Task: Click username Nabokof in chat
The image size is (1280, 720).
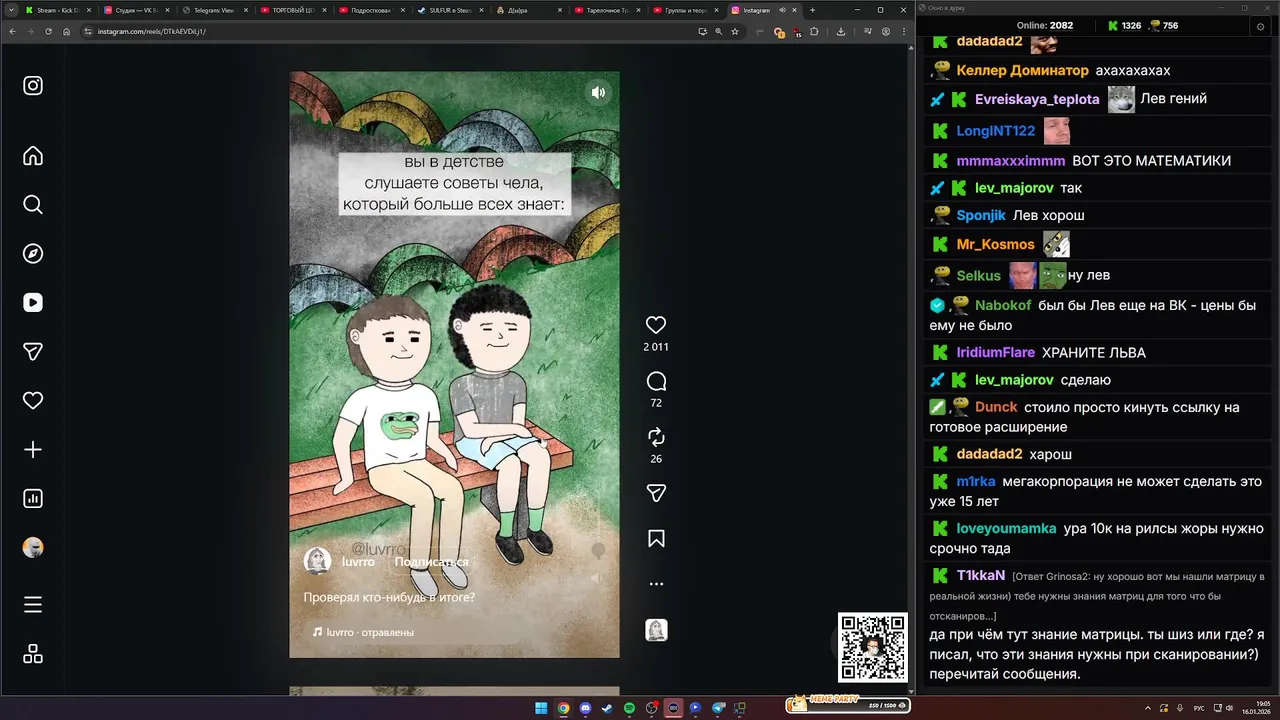Action: pos(1003,305)
